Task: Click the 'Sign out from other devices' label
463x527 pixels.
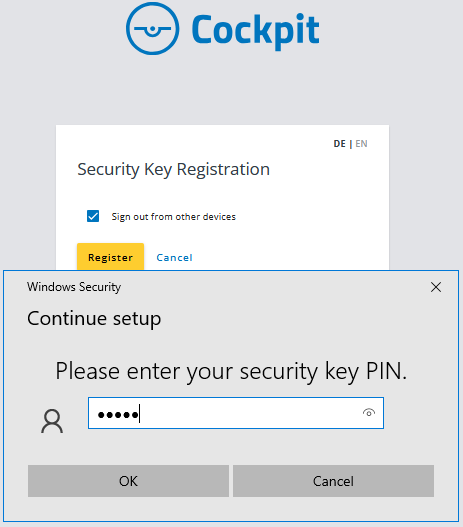Action: click(x=174, y=217)
